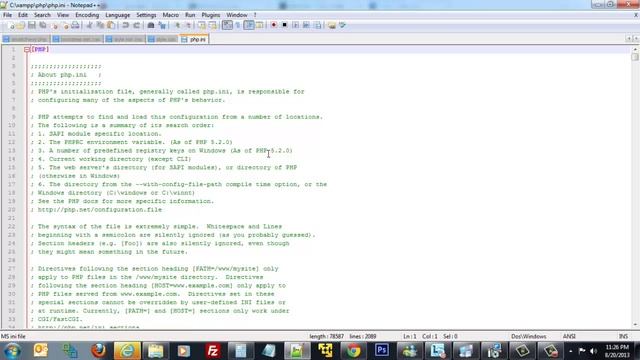
Task: Click the Save All toolbar icon
Action: (x=42, y=25)
